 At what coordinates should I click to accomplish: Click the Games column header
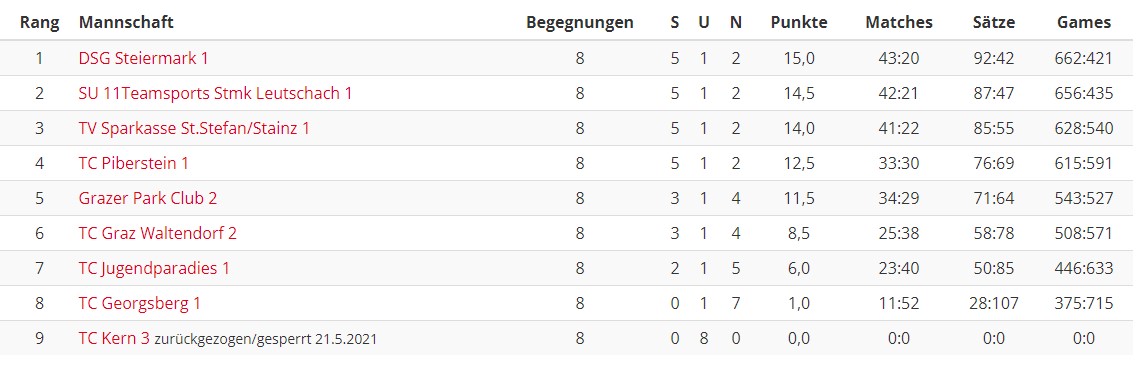[1084, 23]
